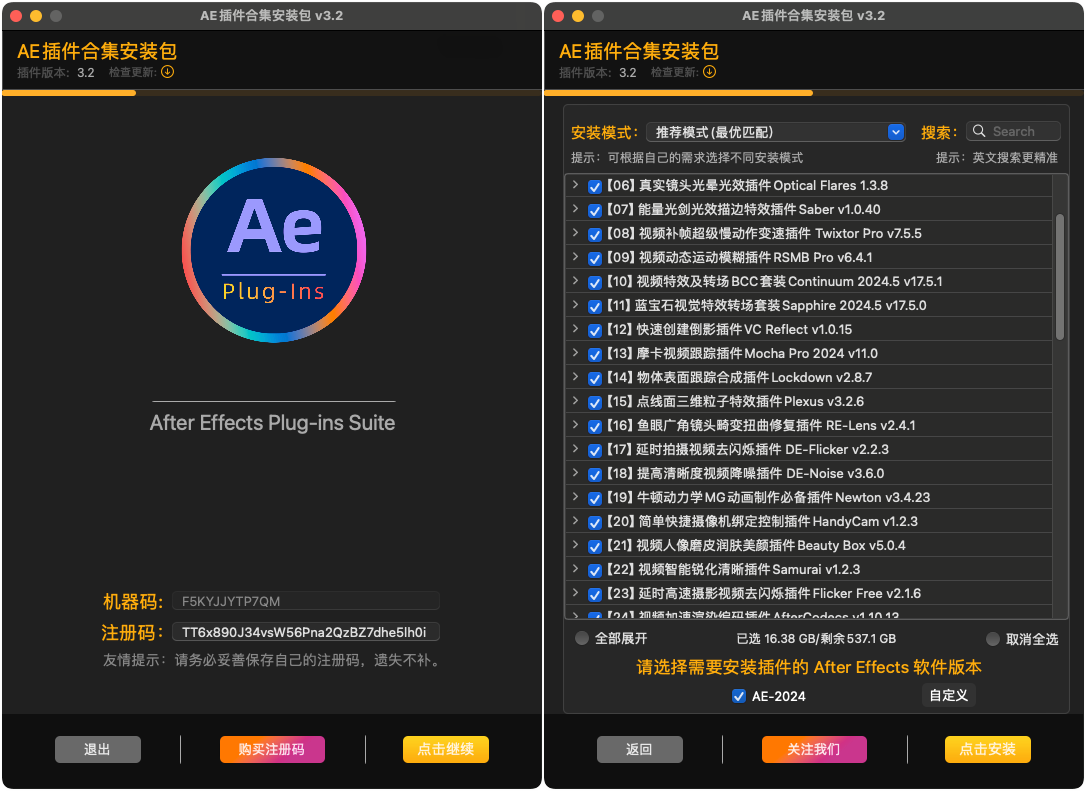Screen dimensions: 1088x791
Task: Disable the Saber v1.0.40 plugin checkbox
Action: [595, 209]
